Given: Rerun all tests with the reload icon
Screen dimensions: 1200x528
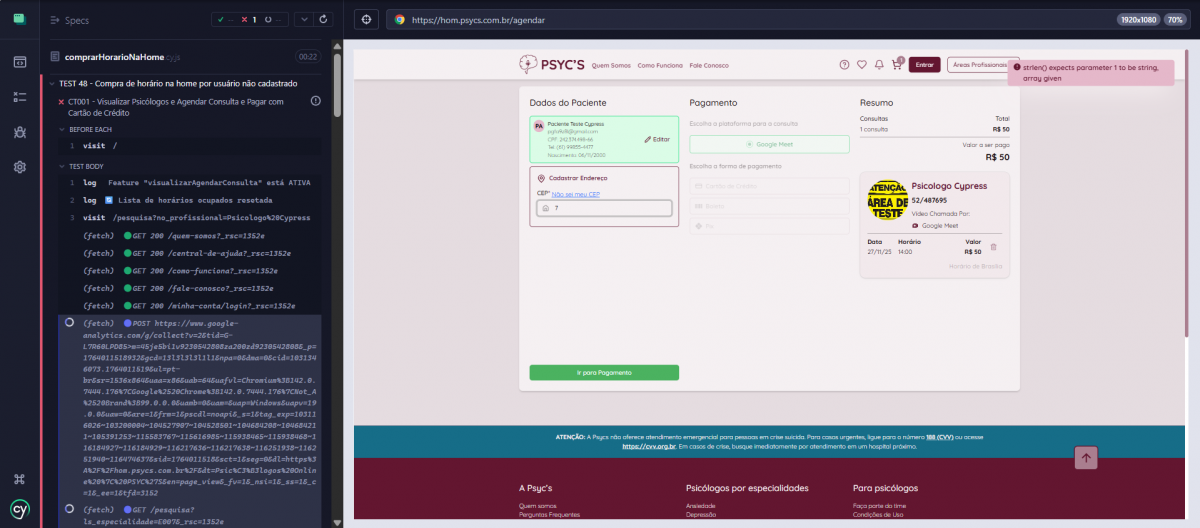Looking at the screenshot, I should (321, 19).
